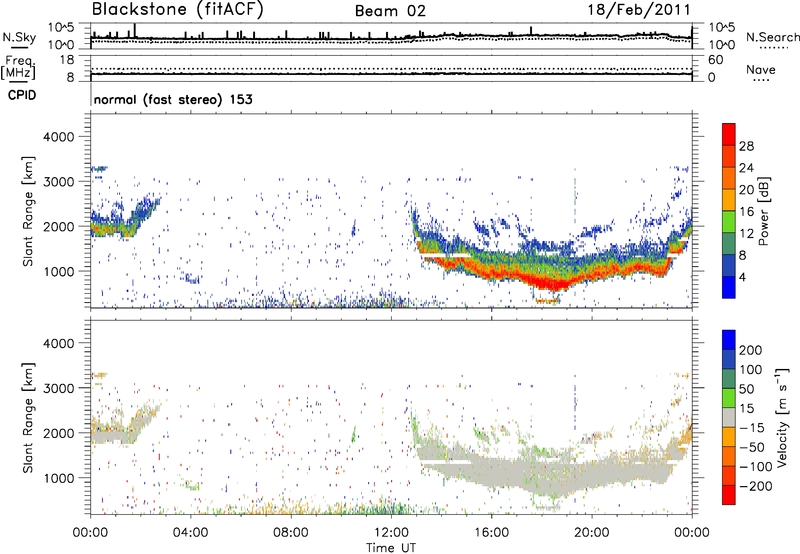Click the '60' Nave axis value
The height and width of the screenshot is (554, 800).
(x=716, y=60)
